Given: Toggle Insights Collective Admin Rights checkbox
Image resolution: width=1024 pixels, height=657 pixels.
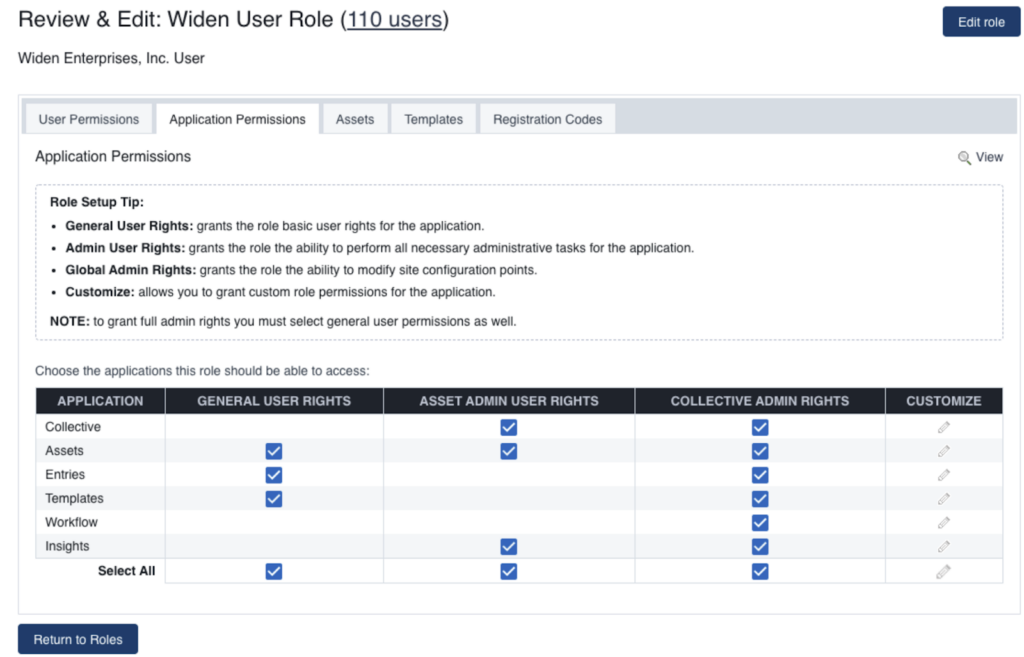Looking at the screenshot, I should coord(760,547).
